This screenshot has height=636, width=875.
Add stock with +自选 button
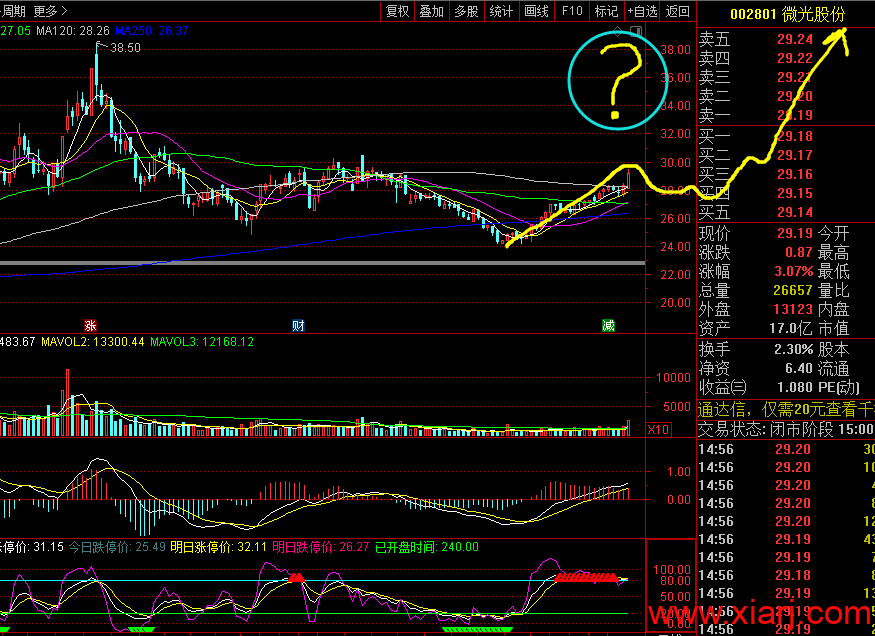coord(642,11)
